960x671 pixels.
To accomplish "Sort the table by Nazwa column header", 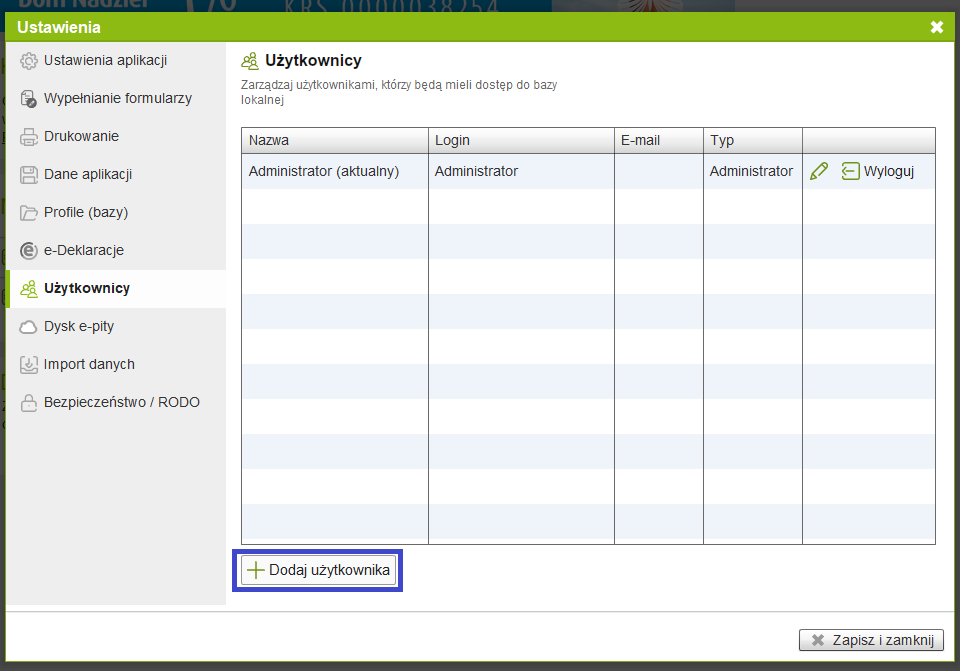I will click(x=334, y=141).
